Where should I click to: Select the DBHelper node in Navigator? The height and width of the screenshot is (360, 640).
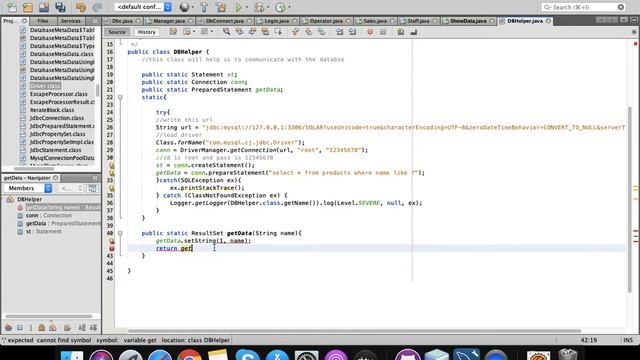tap(29, 200)
